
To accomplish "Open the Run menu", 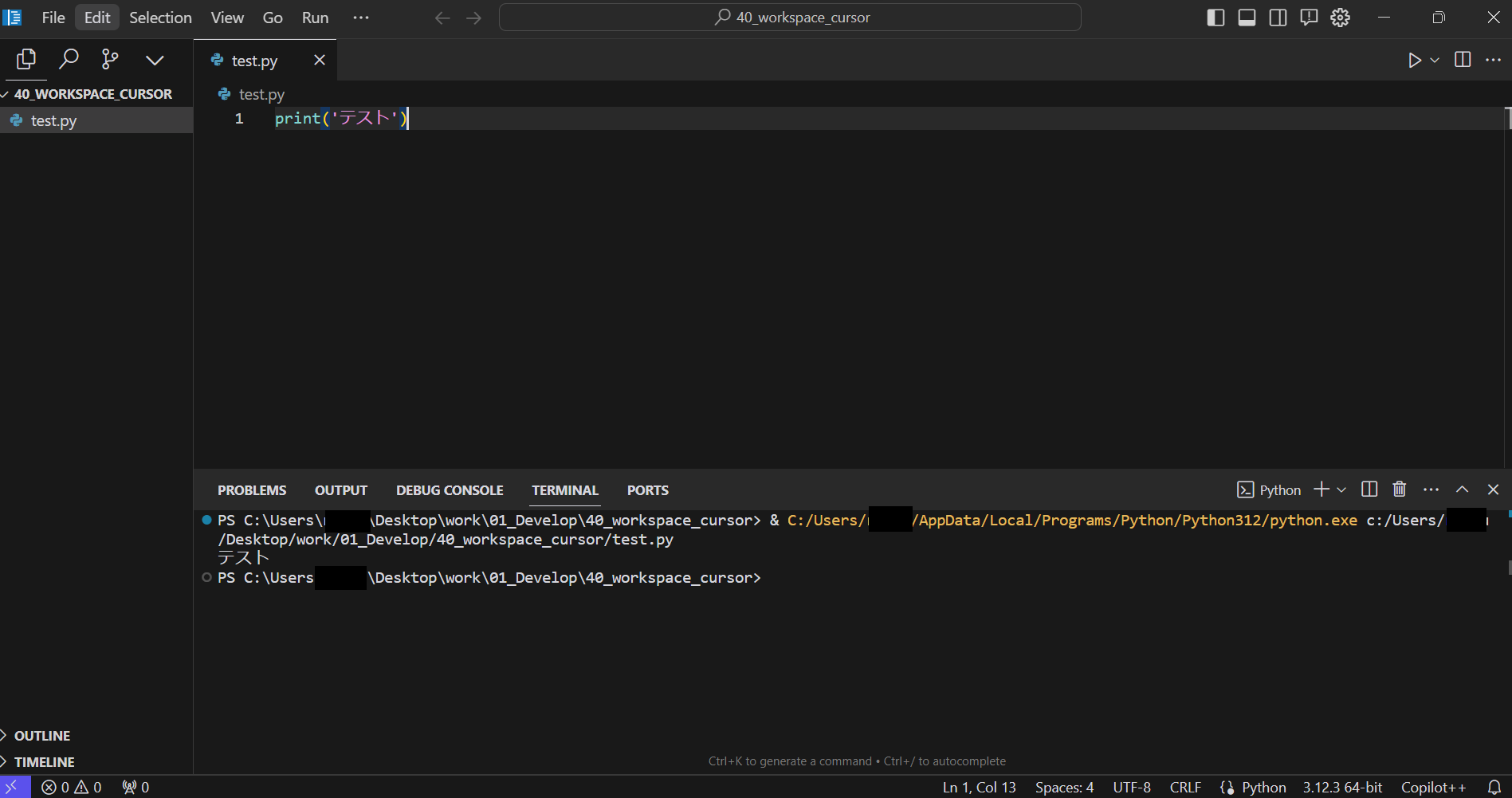I will 315,18.
